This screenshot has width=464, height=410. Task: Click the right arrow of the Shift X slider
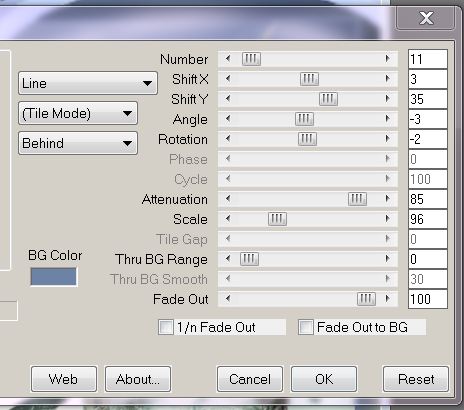[387, 79]
